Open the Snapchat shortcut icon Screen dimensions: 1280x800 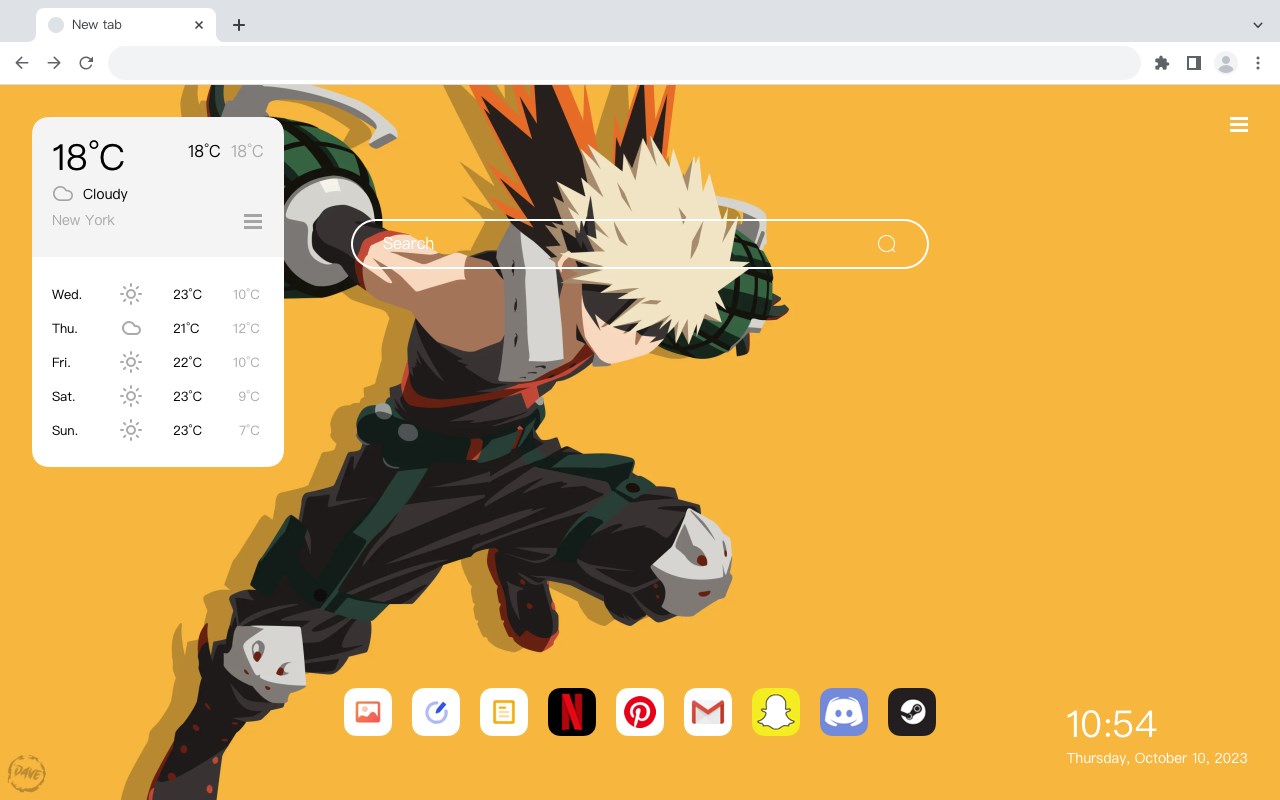tap(776, 712)
